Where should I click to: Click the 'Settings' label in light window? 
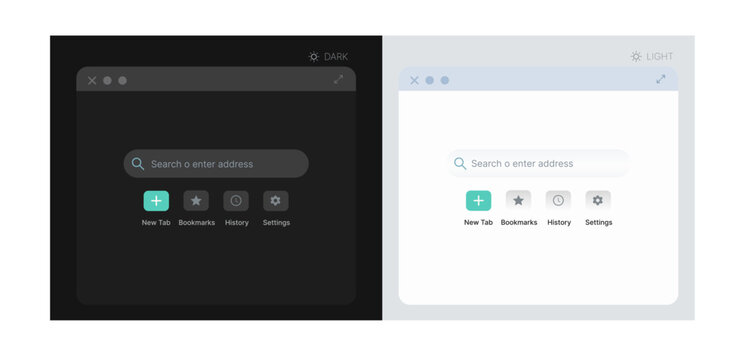click(599, 222)
